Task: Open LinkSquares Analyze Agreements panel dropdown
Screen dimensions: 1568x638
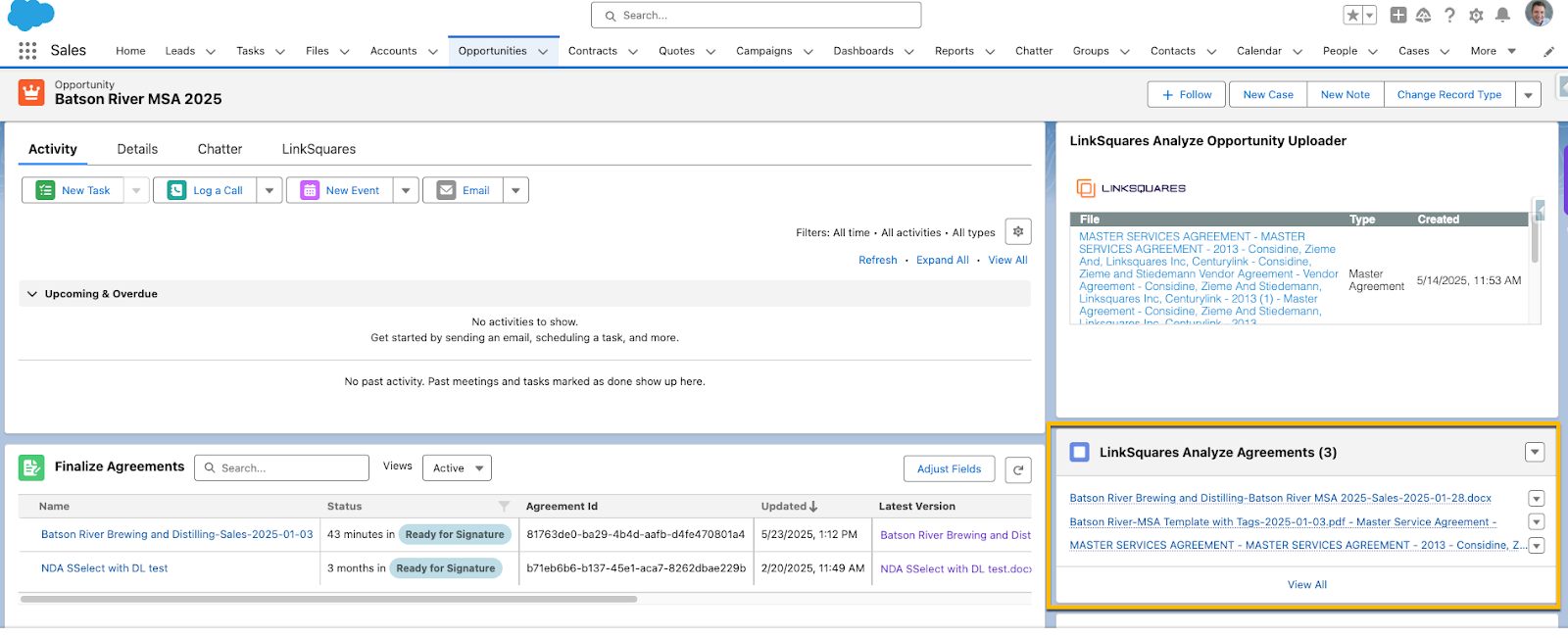Action: click(1535, 452)
